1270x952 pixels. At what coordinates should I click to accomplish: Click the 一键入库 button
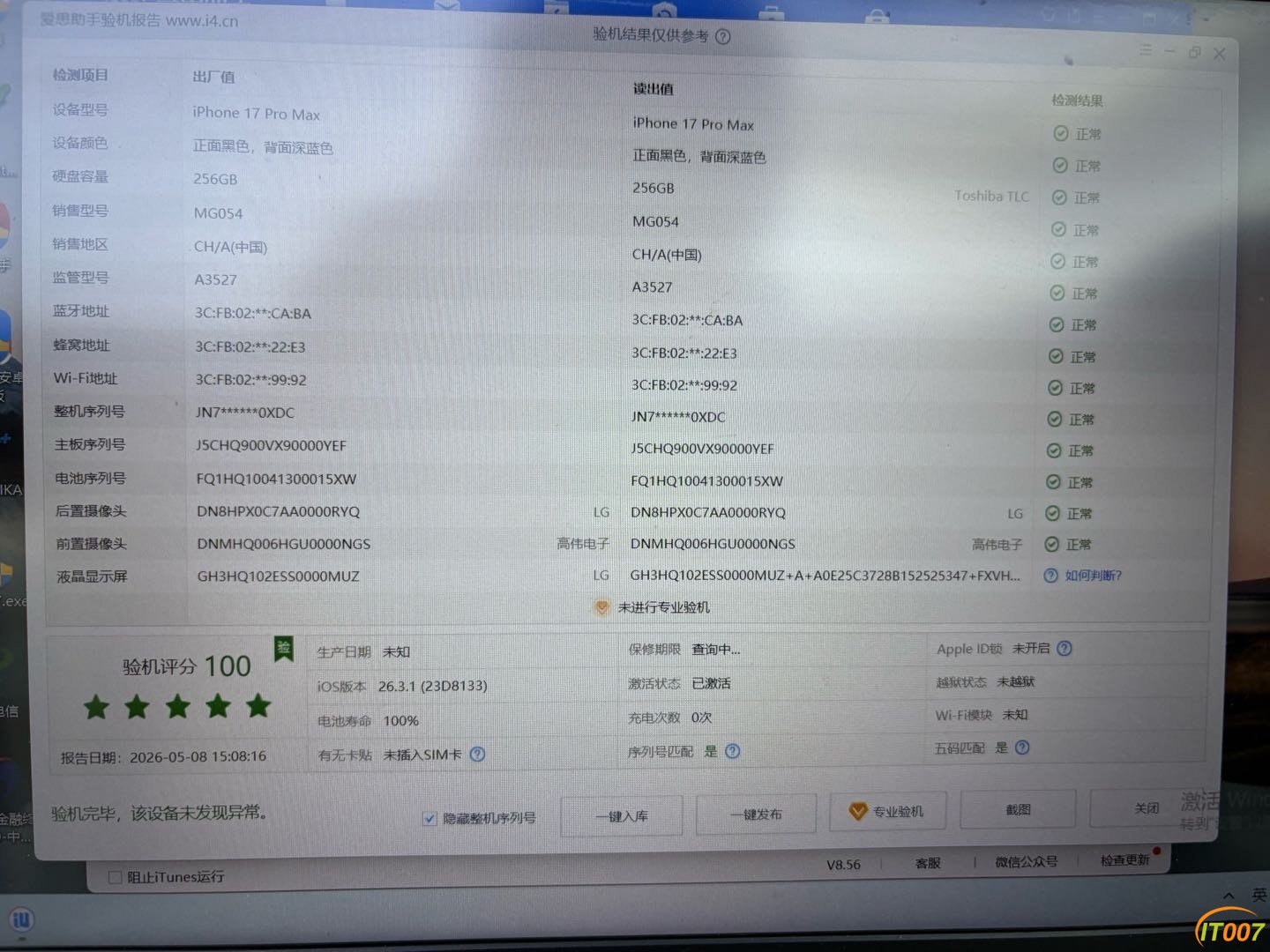[622, 816]
